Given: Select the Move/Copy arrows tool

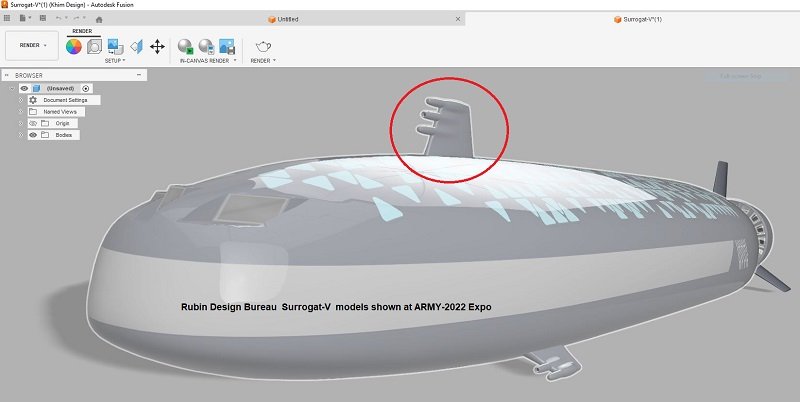Looking at the screenshot, I should pos(157,47).
